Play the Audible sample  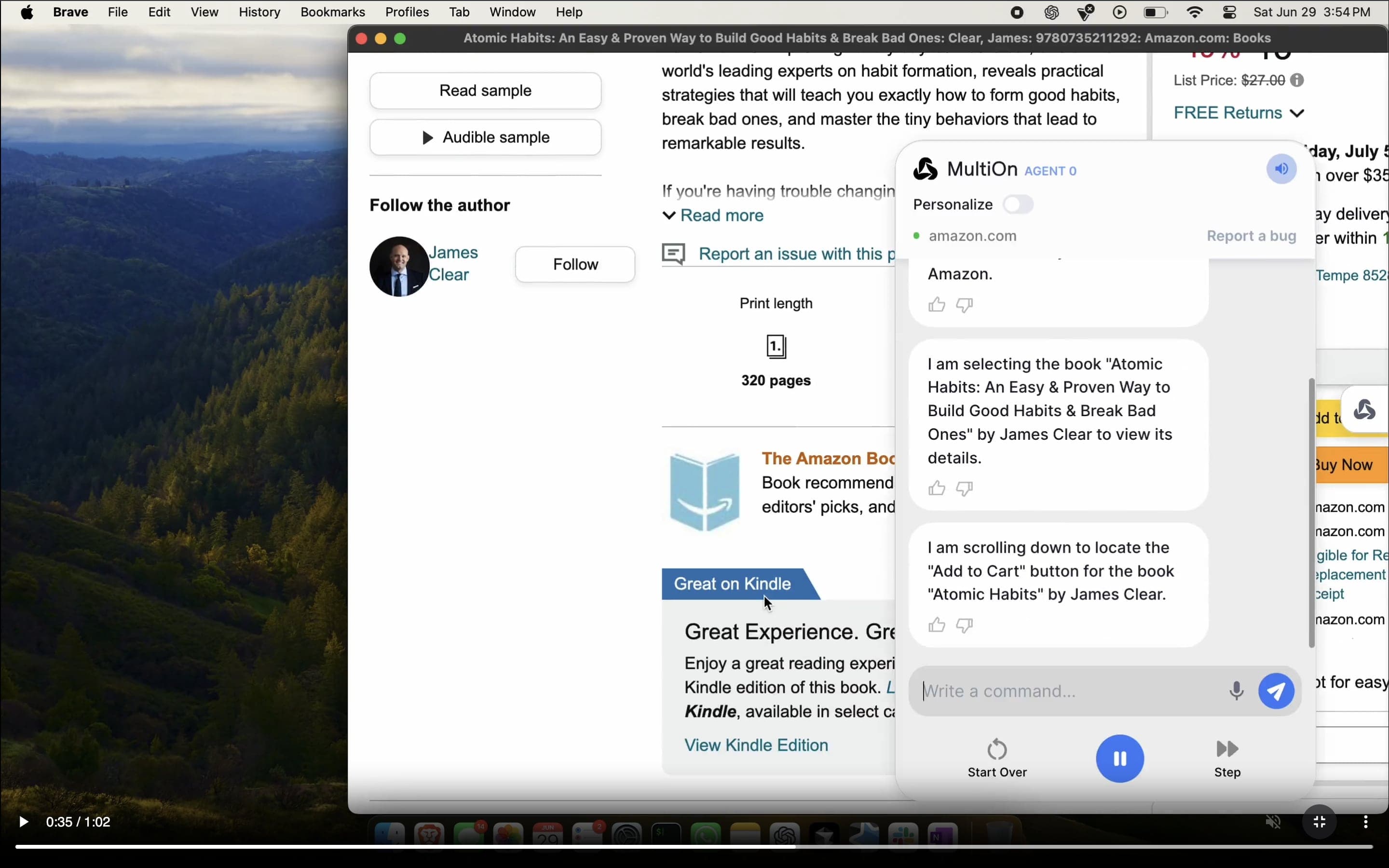pyautogui.click(x=485, y=137)
